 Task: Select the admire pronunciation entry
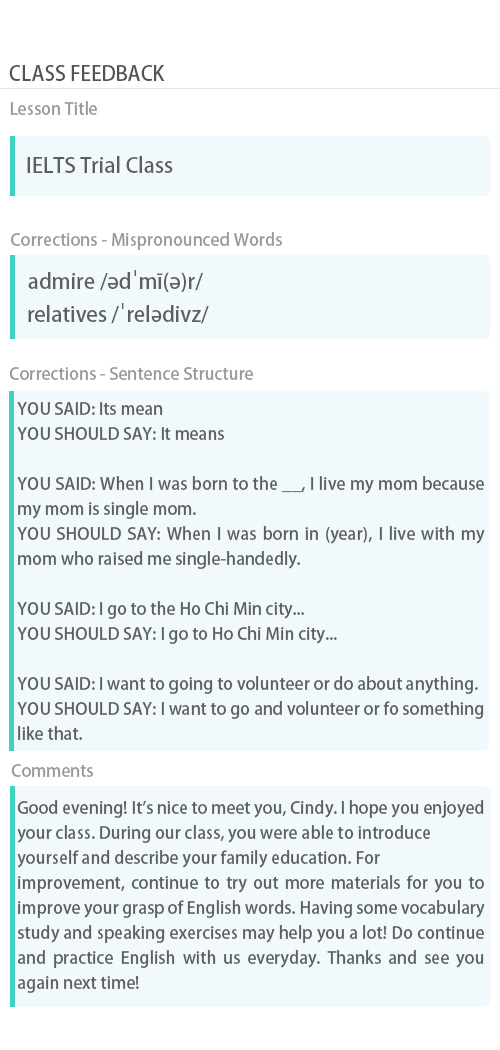coord(114,281)
